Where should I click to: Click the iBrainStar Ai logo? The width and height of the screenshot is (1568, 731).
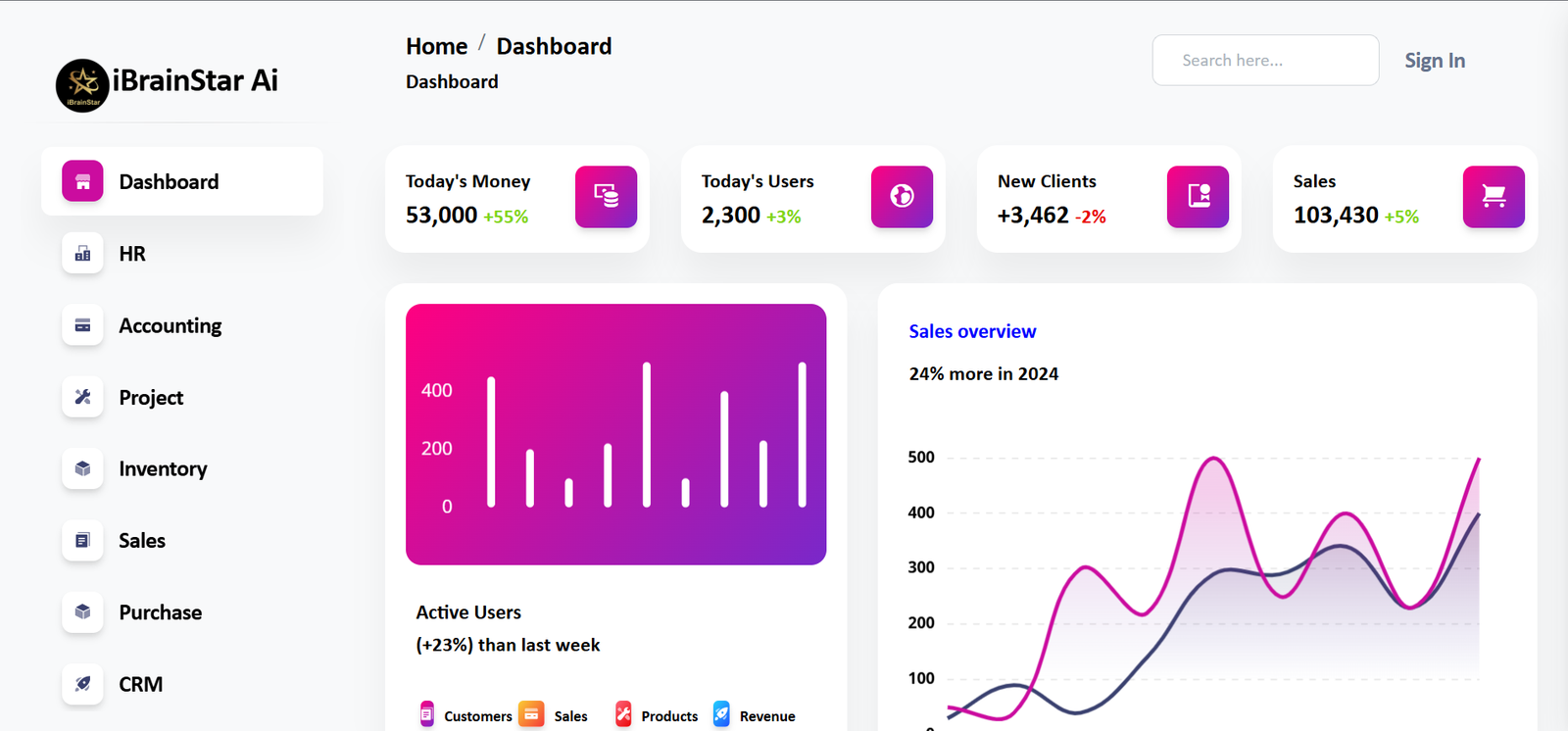click(x=82, y=85)
